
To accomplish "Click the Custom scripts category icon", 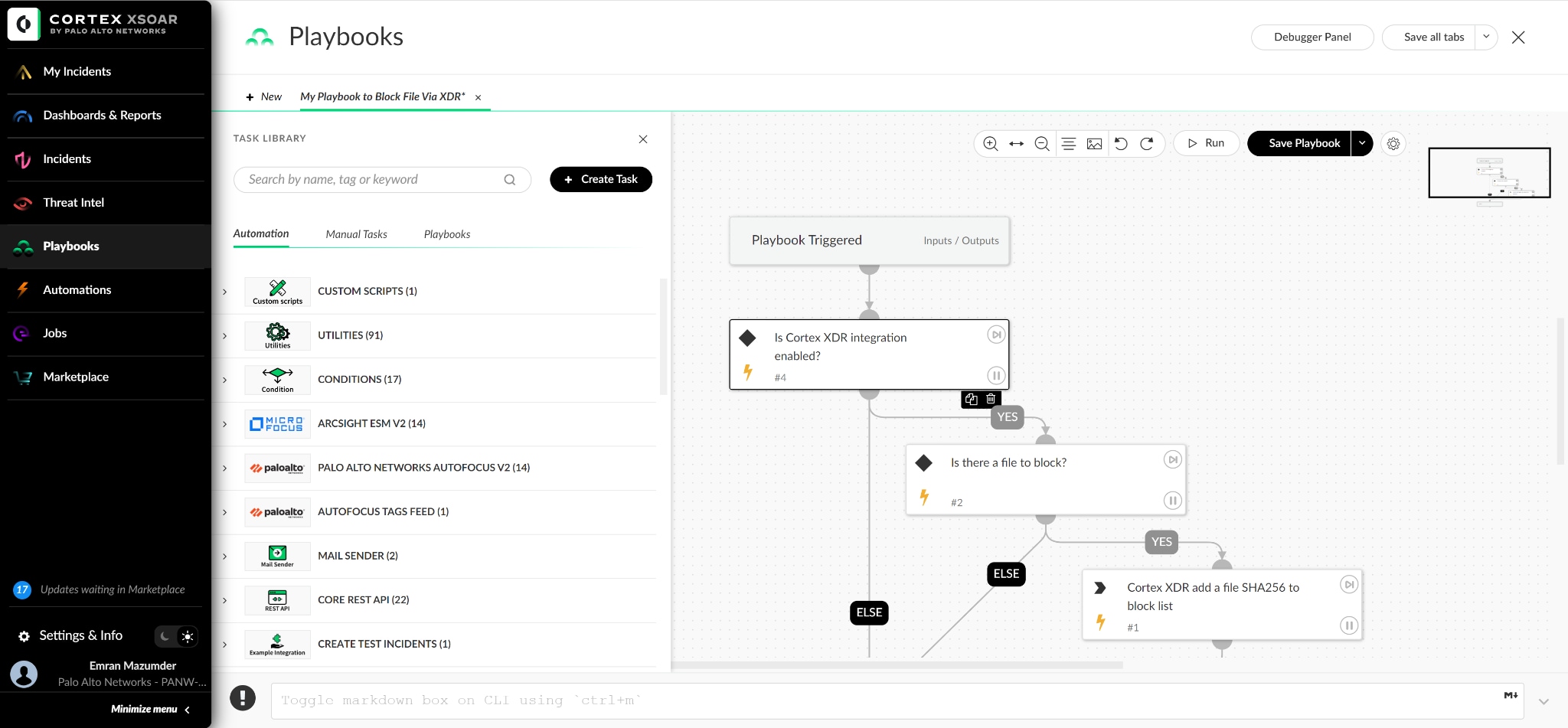I will tap(277, 292).
